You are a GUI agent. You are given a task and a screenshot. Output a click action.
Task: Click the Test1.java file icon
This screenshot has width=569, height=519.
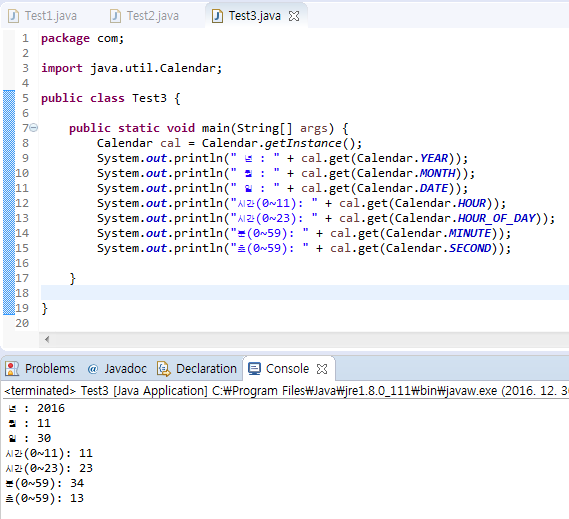[13, 16]
